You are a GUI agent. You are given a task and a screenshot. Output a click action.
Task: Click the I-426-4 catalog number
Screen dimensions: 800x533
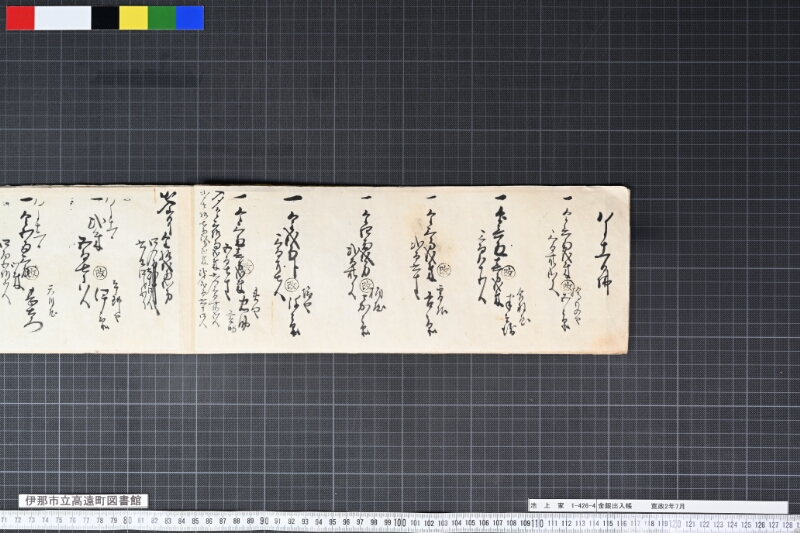(583, 506)
